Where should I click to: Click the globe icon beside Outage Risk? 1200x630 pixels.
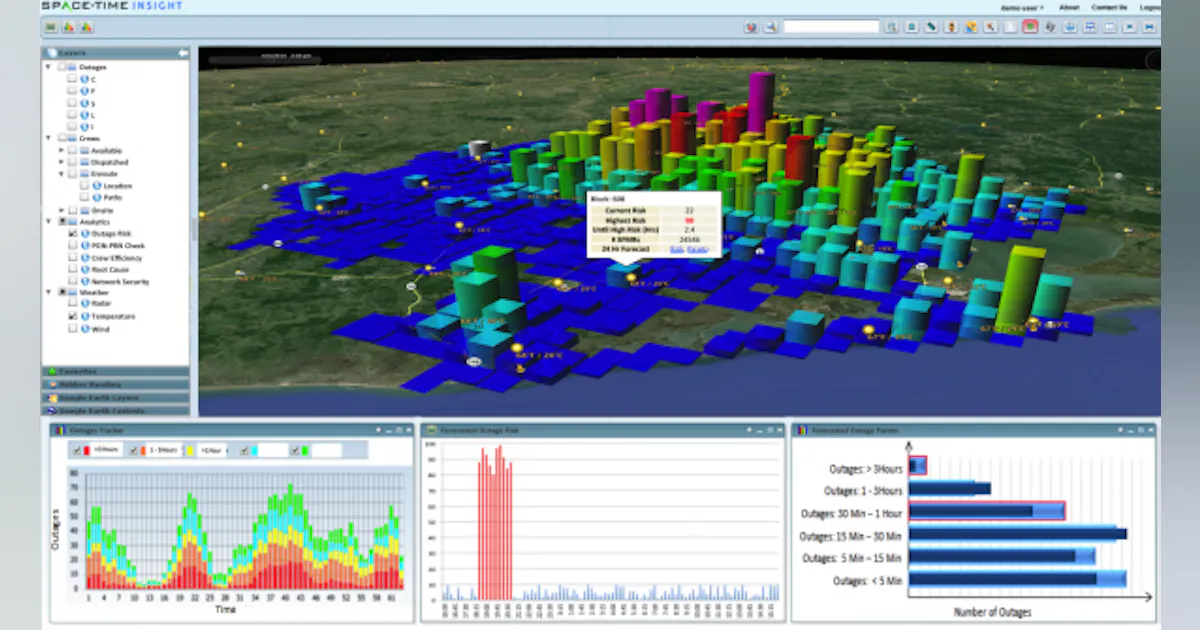[86, 233]
